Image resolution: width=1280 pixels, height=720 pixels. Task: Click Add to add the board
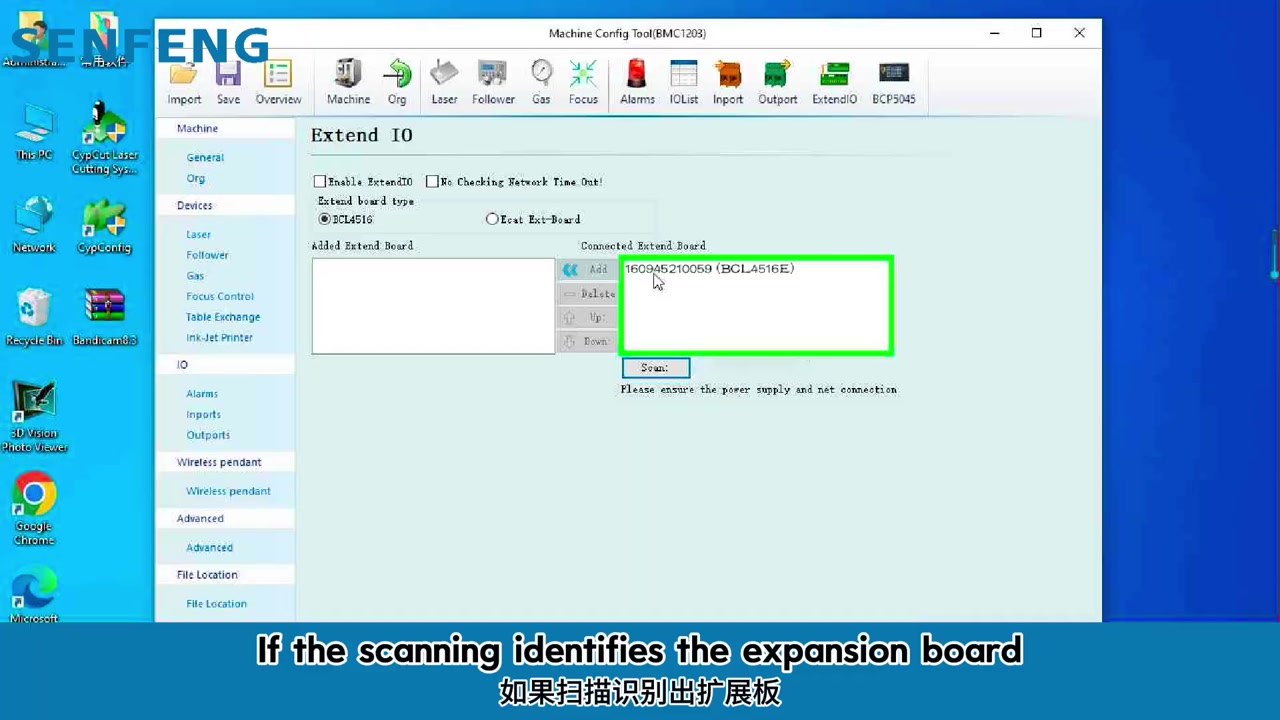[586, 269]
